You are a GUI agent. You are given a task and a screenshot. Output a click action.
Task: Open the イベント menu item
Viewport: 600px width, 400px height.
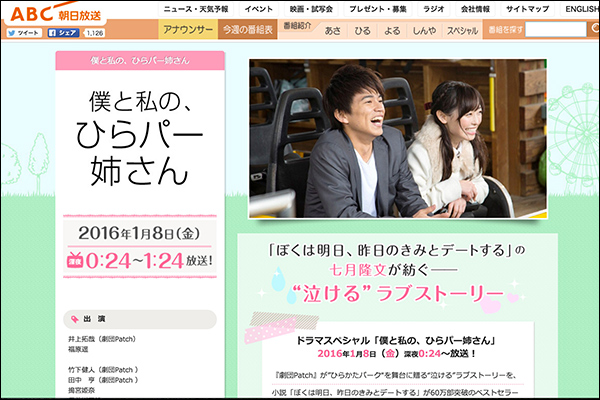[258, 9]
